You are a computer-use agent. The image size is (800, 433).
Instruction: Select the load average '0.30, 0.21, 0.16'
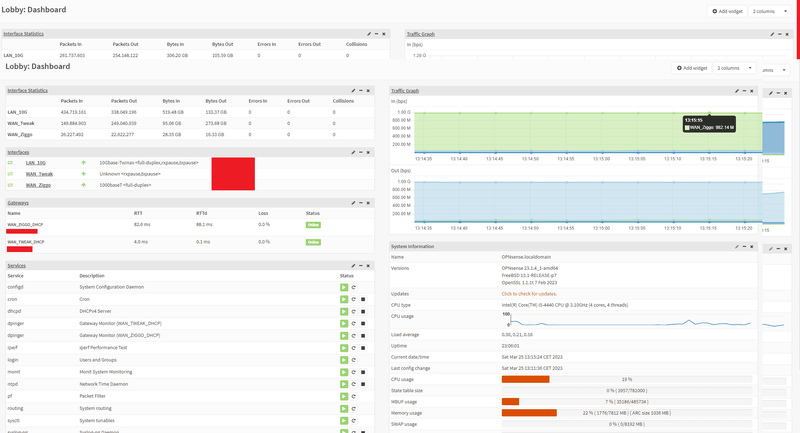517,335
